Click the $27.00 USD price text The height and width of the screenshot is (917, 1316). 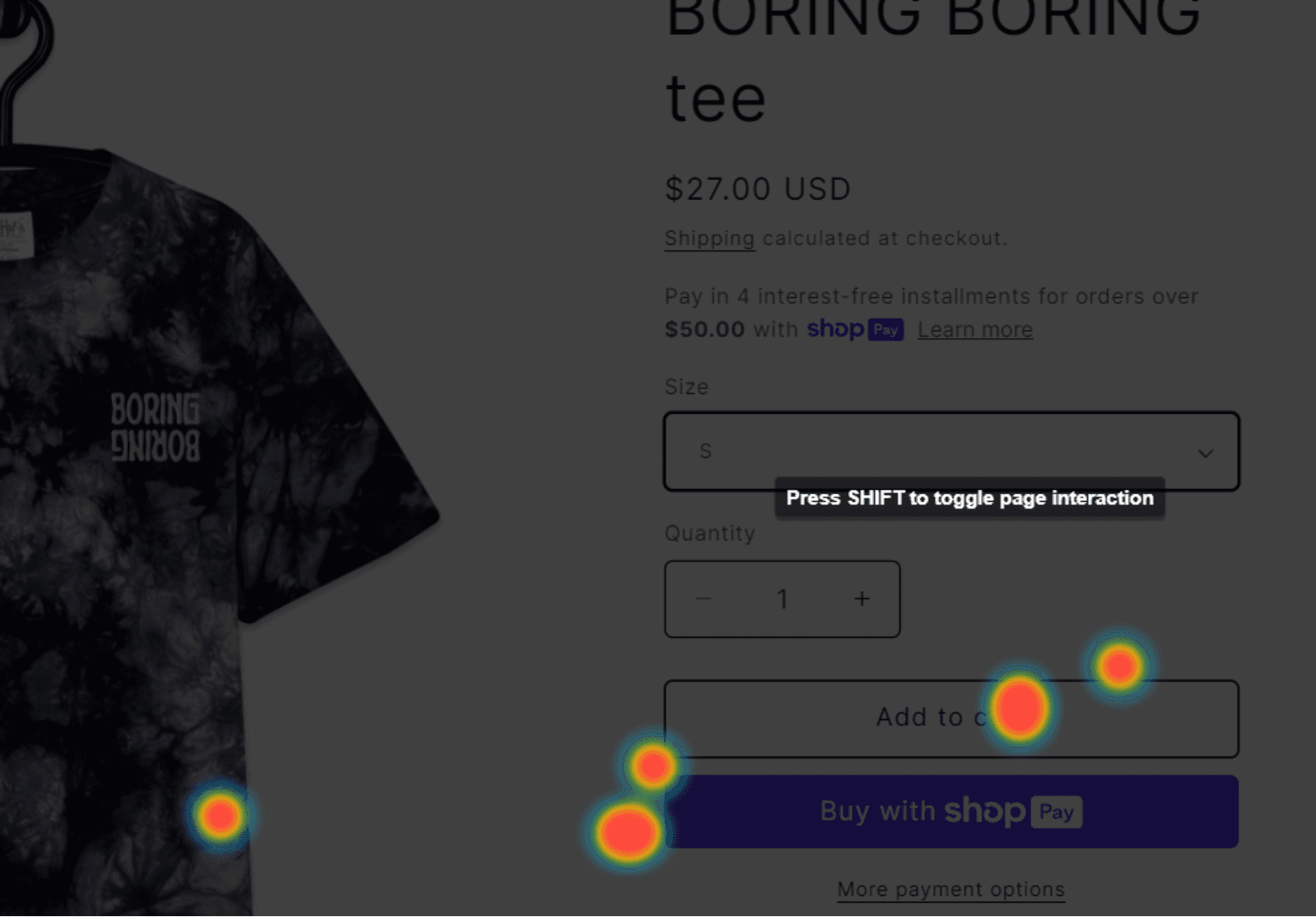point(758,188)
